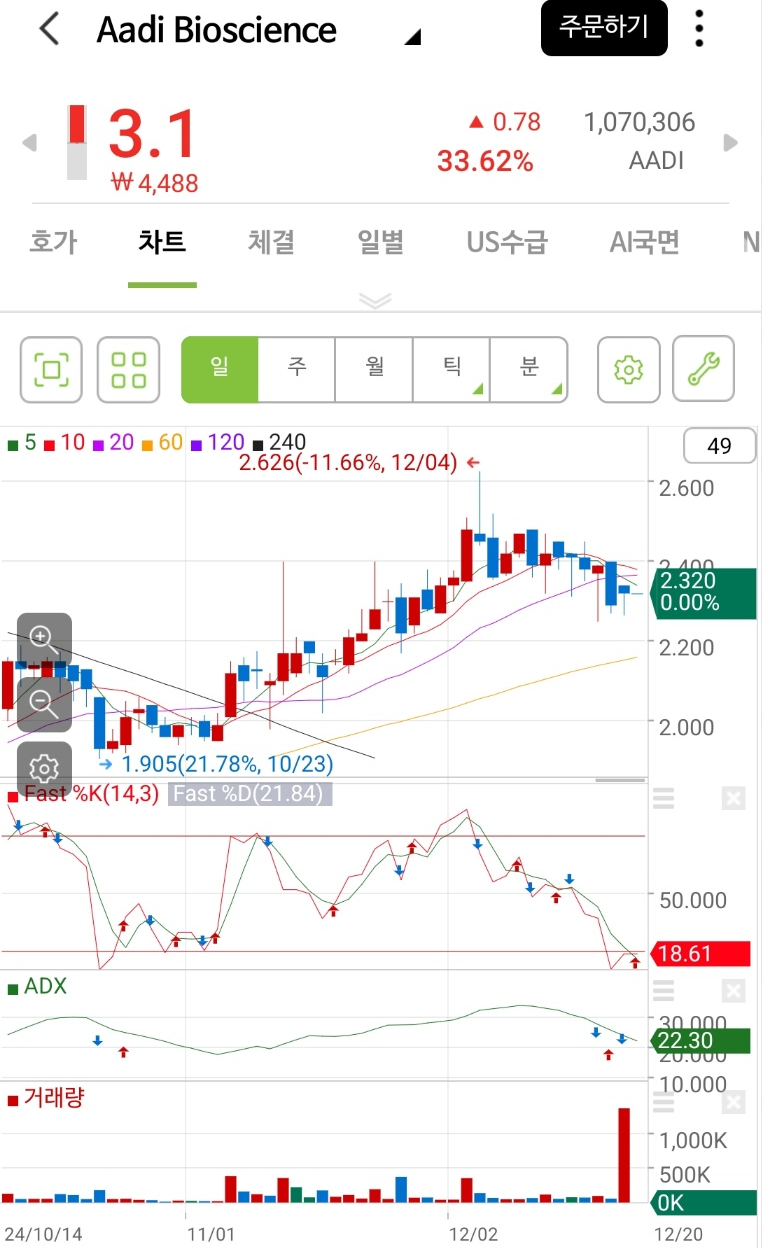Click the 18.61 stochastic value tag
The image size is (762, 1248).
[x=701, y=954]
